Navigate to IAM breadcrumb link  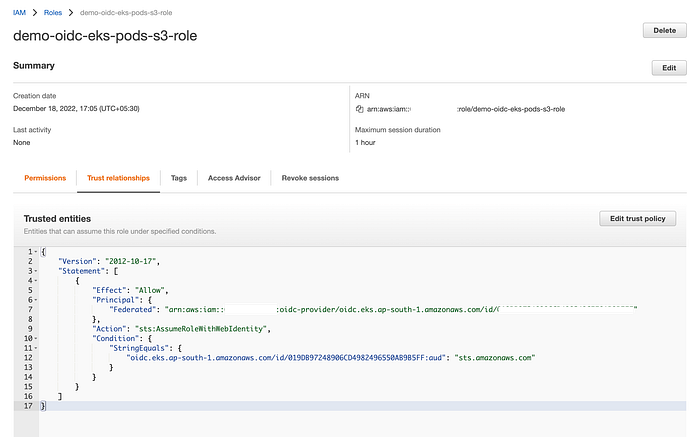click(19, 12)
